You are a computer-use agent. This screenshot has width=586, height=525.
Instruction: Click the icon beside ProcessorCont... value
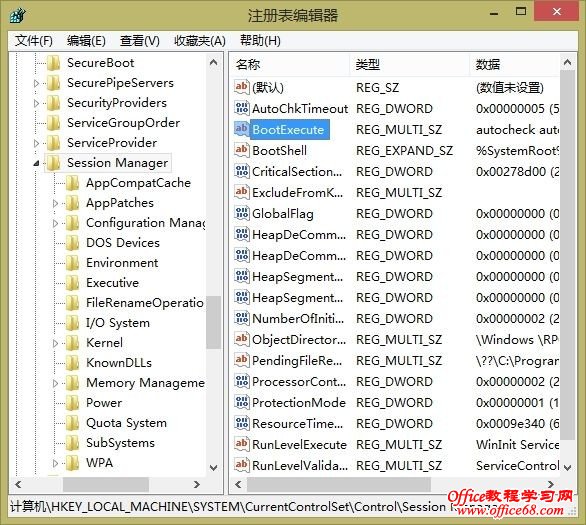tap(241, 381)
